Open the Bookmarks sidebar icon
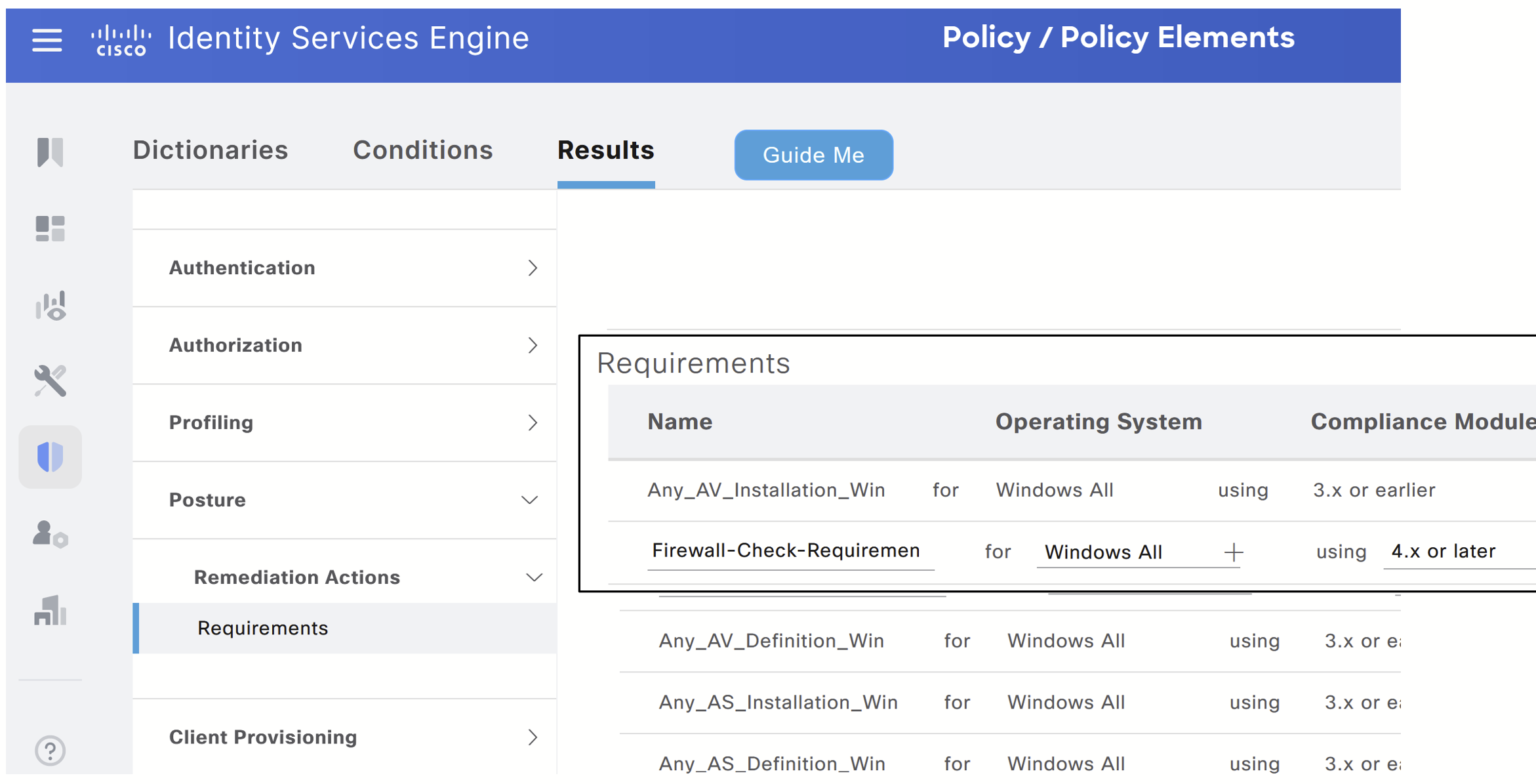The width and height of the screenshot is (1536, 784). point(50,151)
